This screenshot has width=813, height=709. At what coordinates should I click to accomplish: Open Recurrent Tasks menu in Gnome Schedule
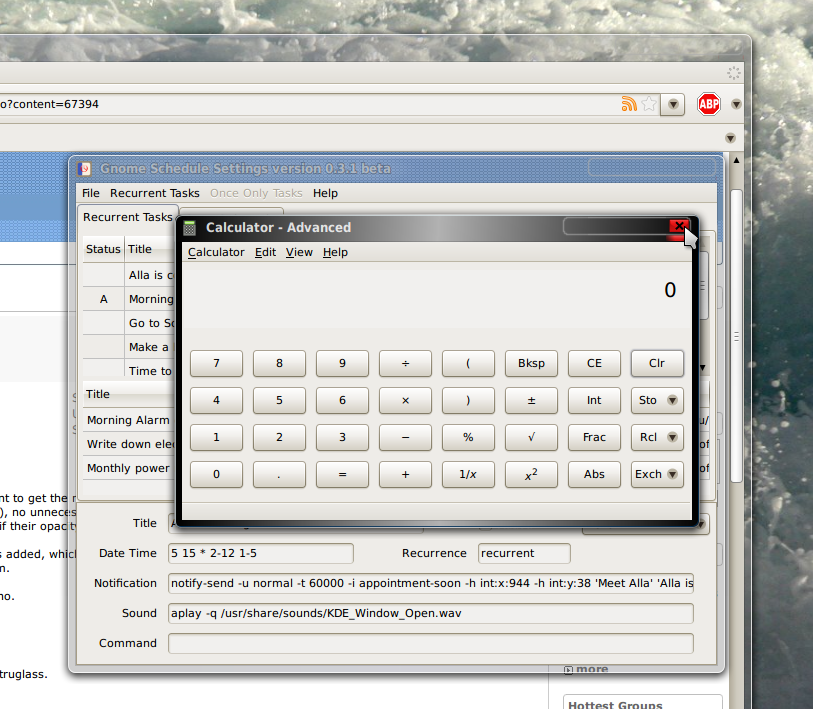tap(155, 193)
